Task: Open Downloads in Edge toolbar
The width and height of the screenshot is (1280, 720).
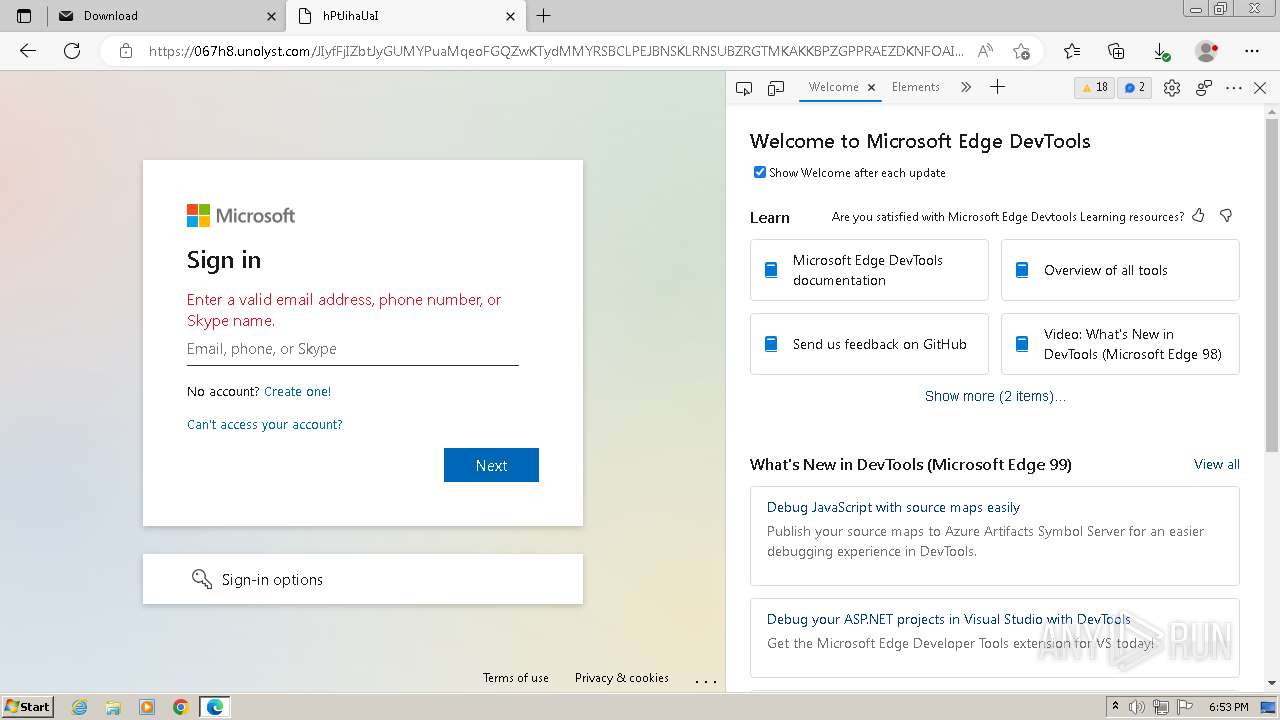Action: (1161, 51)
